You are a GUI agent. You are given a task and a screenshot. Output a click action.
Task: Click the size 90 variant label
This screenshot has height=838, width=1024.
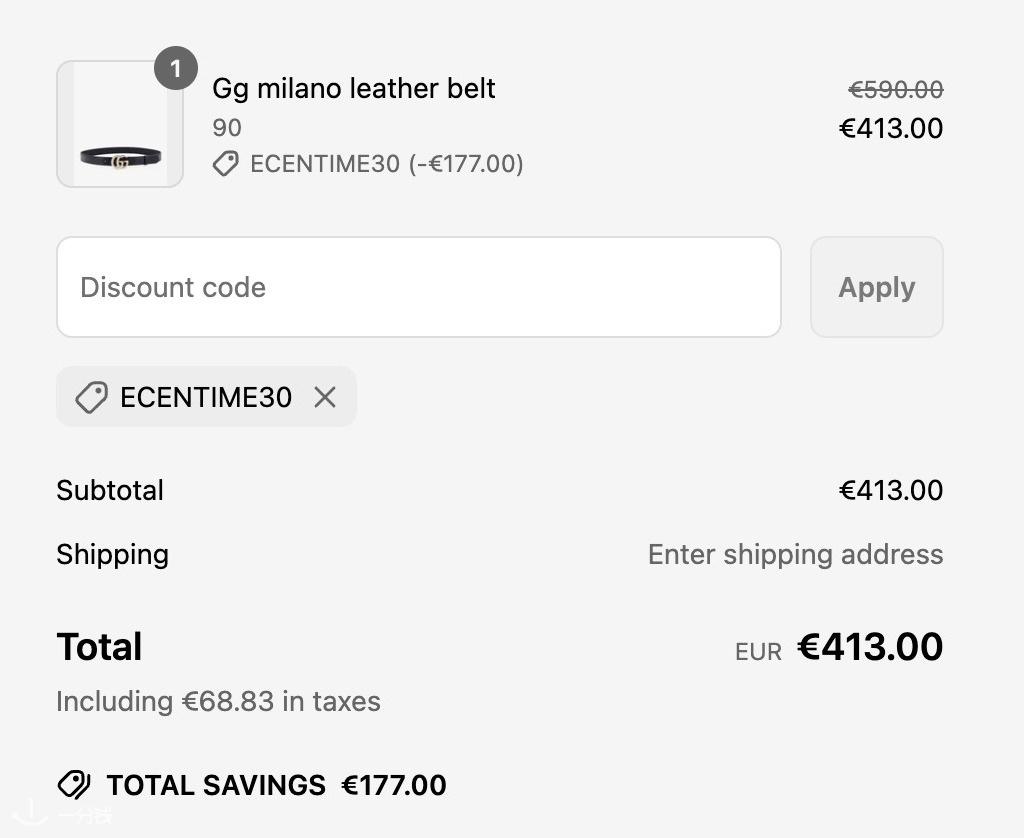(227, 127)
